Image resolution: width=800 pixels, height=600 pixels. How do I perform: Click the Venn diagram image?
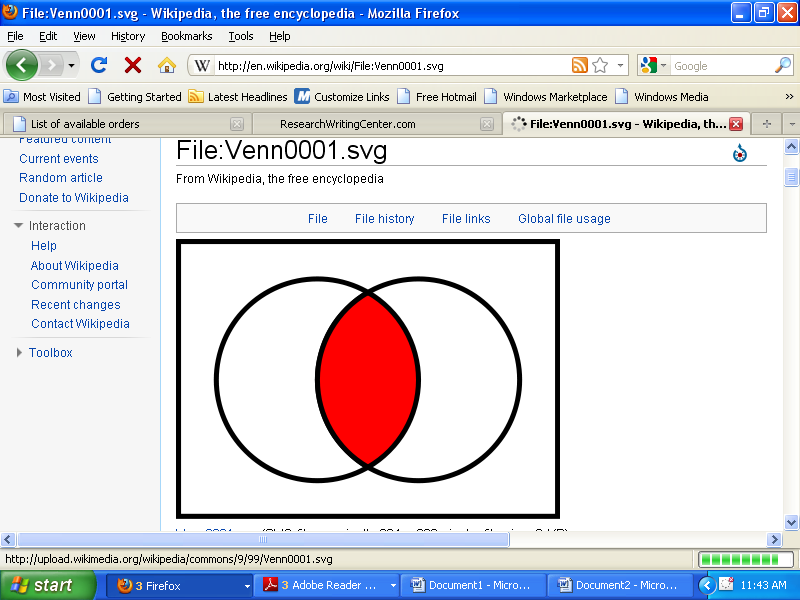click(367, 379)
